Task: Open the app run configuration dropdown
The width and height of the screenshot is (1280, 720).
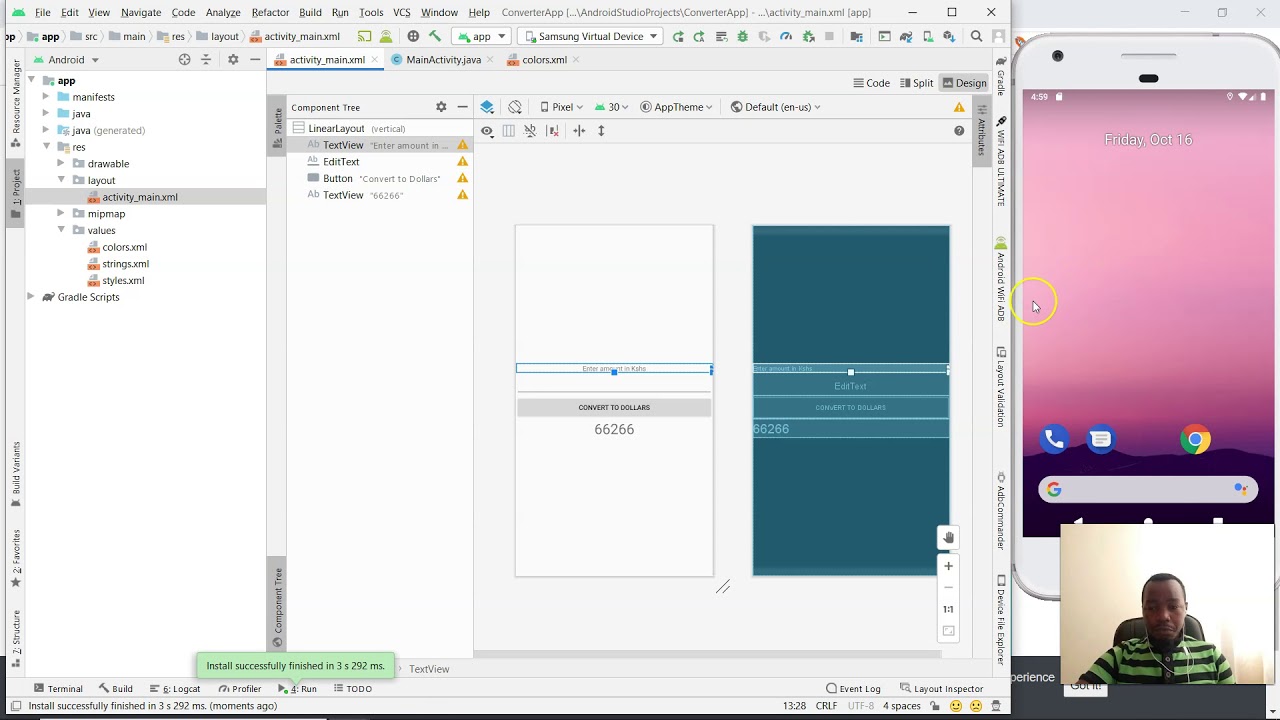Action: point(481,36)
